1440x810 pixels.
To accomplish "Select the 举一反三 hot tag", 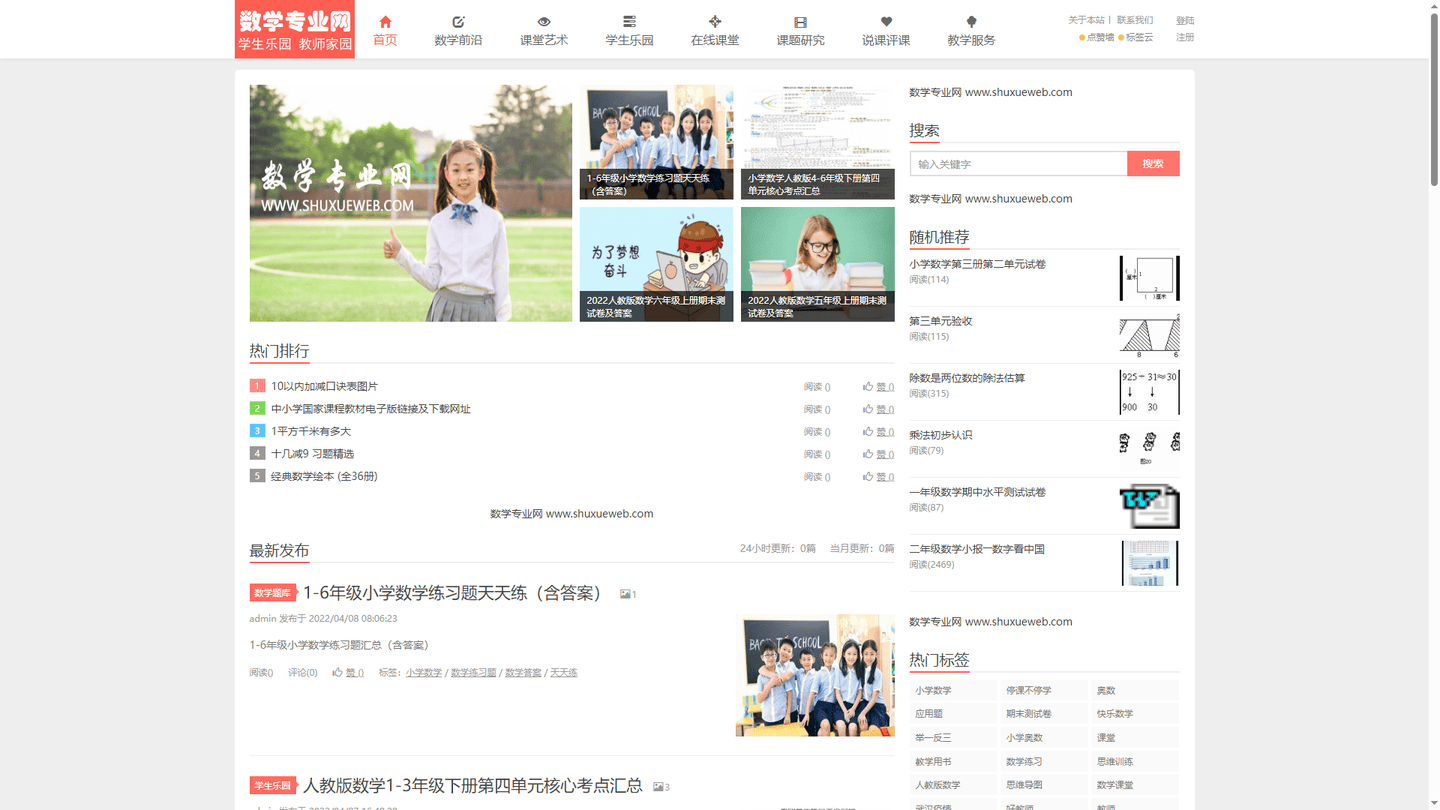I will 953,738.
